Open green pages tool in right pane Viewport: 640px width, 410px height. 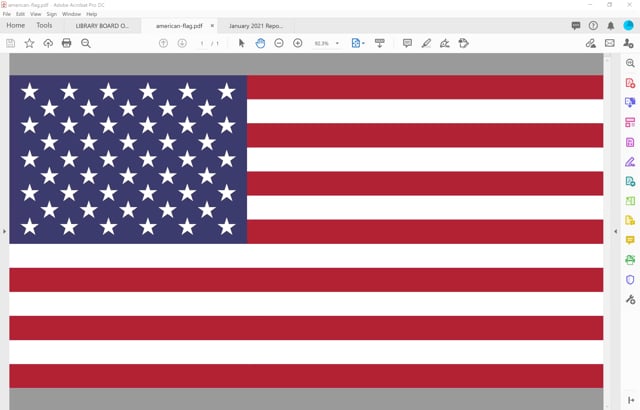pyautogui.click(x=630, y=201)
